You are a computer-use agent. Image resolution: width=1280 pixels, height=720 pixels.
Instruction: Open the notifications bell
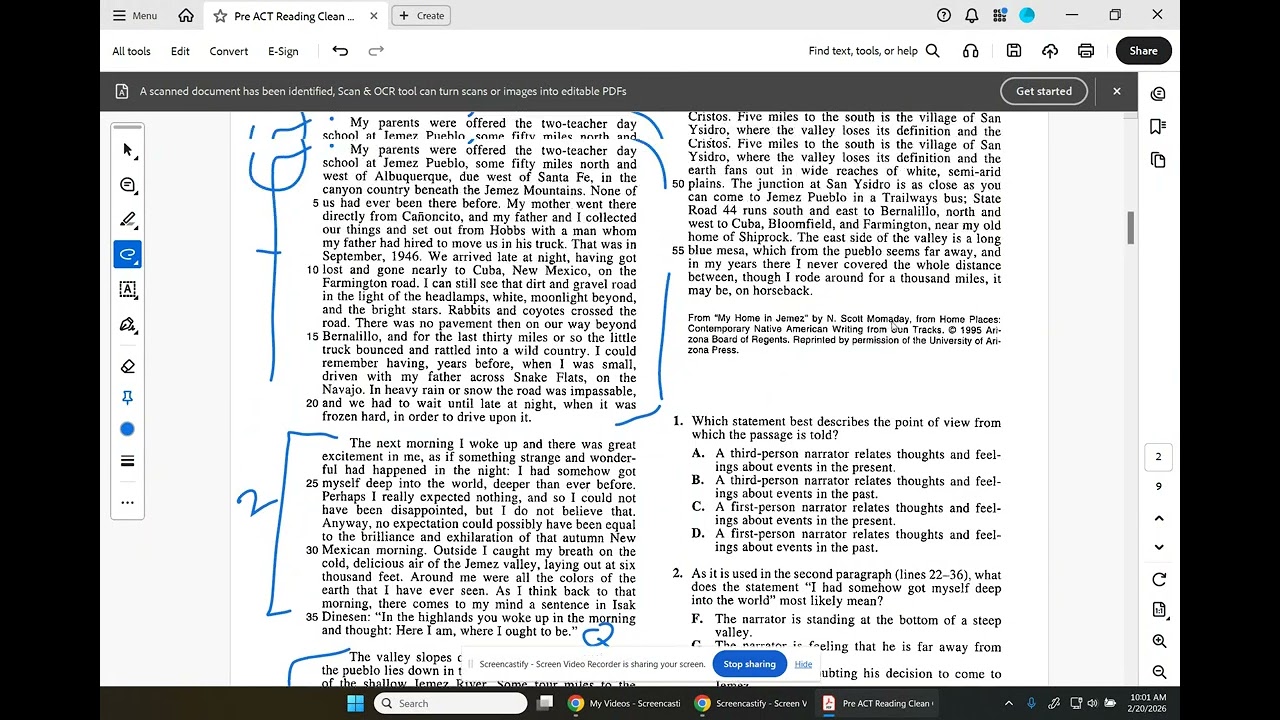pos(972,15)
